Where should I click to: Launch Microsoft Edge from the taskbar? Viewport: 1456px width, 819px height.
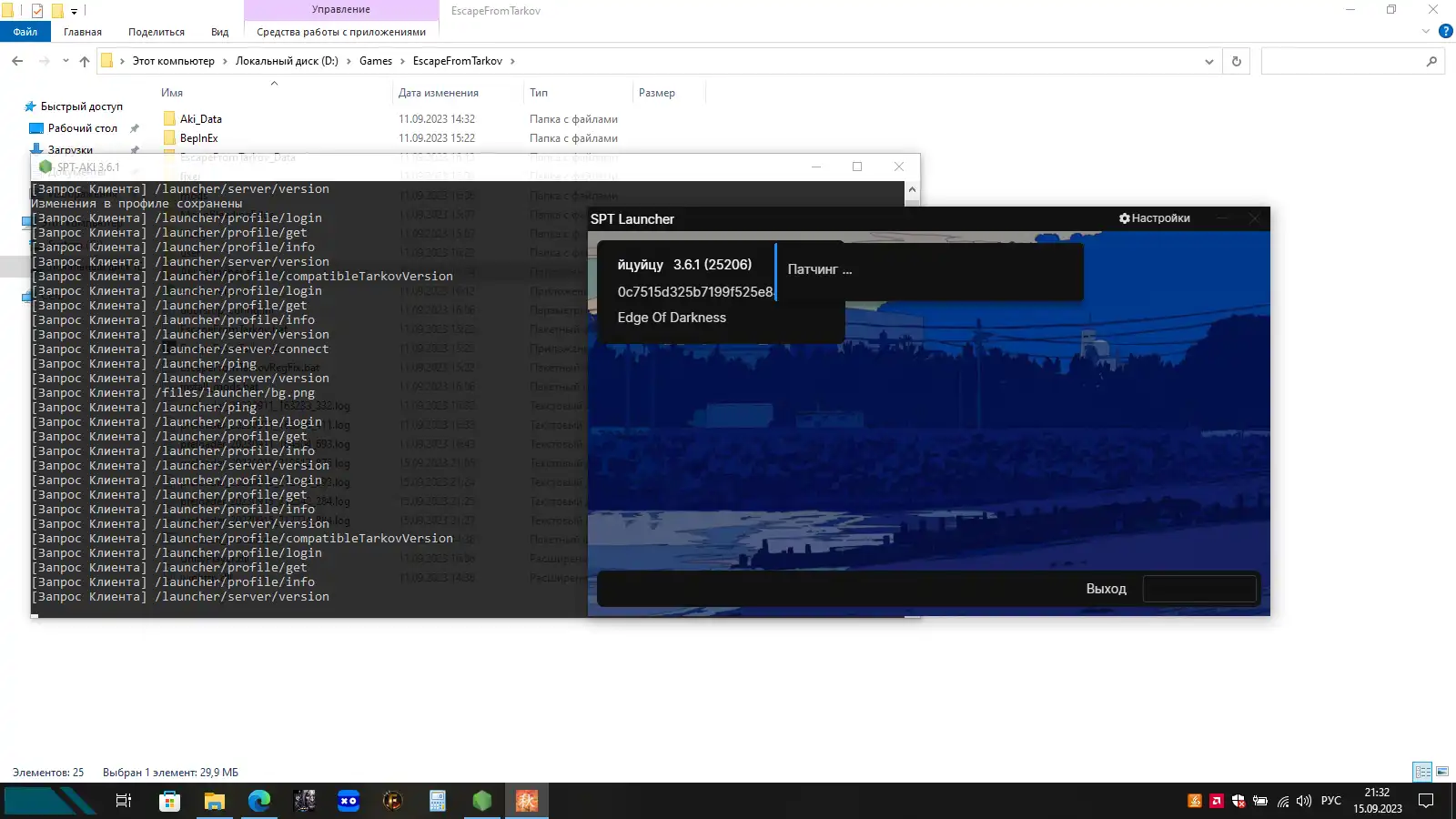coord(259,801)
